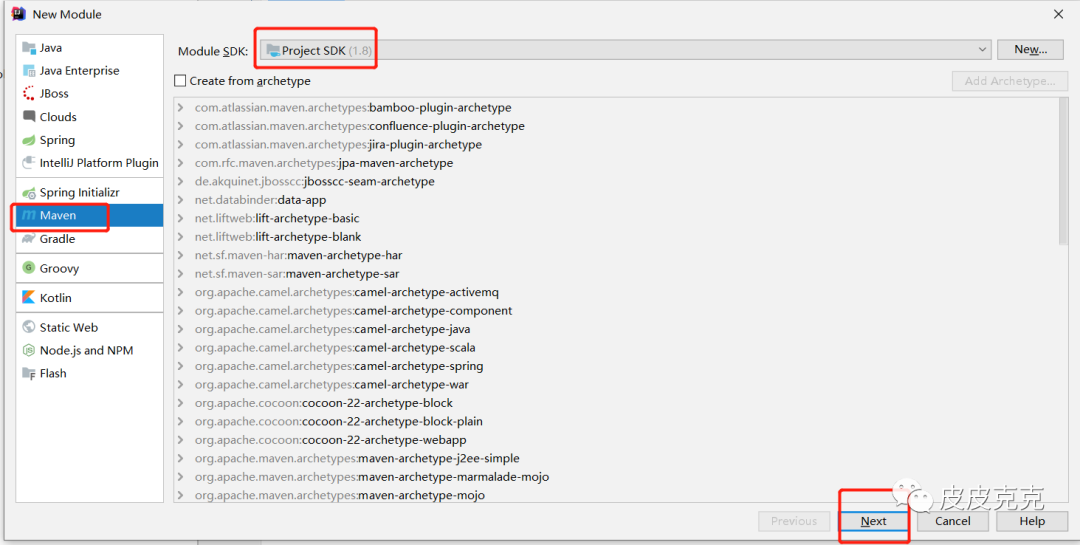Viewport: 1080px width, 545px height.
Task: Click the Java Enterprise icon
Action: pos(29,71)
